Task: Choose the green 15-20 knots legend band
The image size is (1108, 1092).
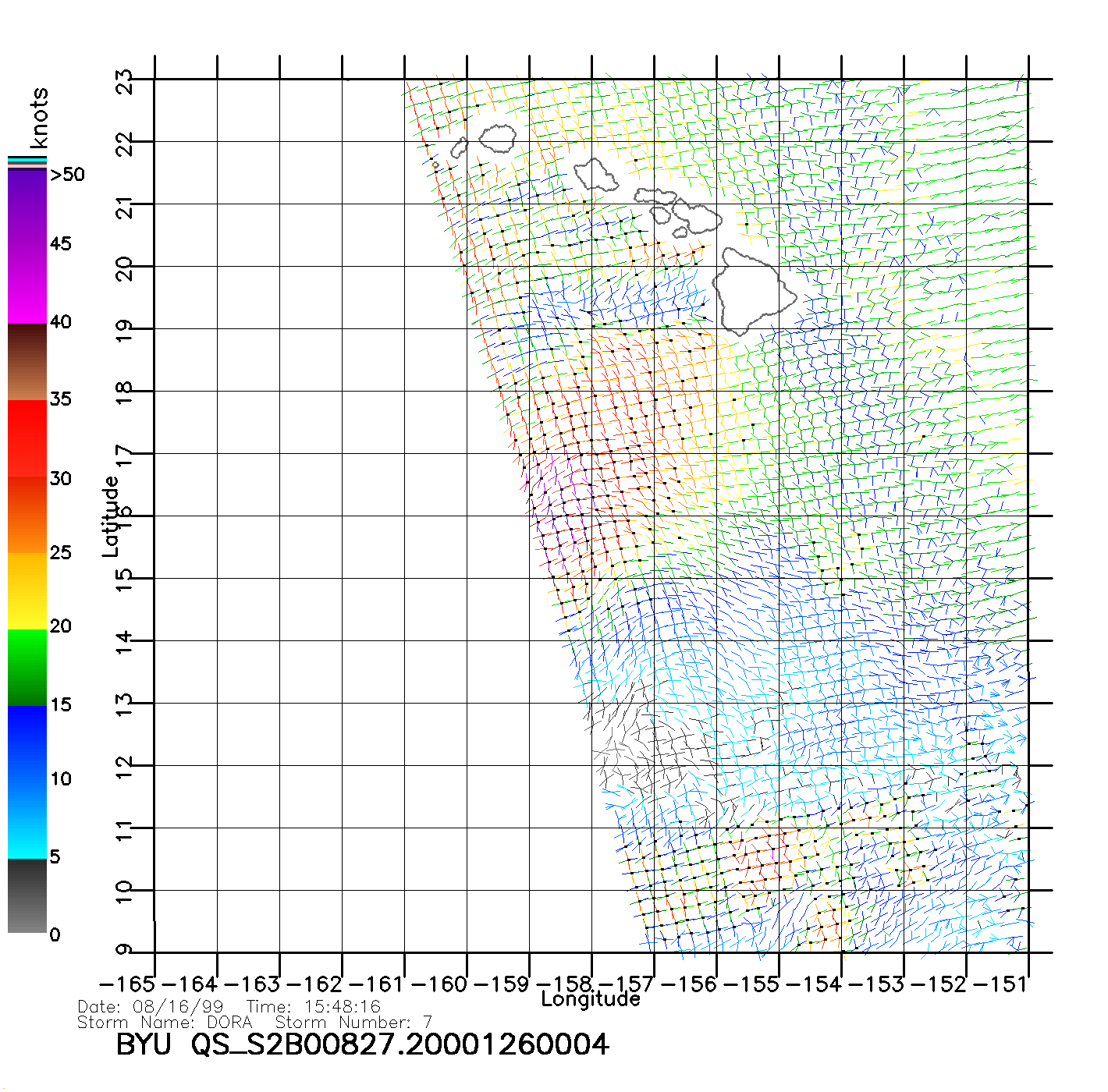Action: pos(27,667)
